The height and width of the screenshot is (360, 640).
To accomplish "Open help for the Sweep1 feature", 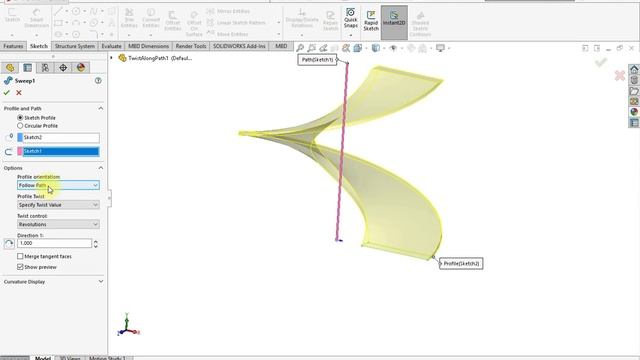I will coord(98,81).
